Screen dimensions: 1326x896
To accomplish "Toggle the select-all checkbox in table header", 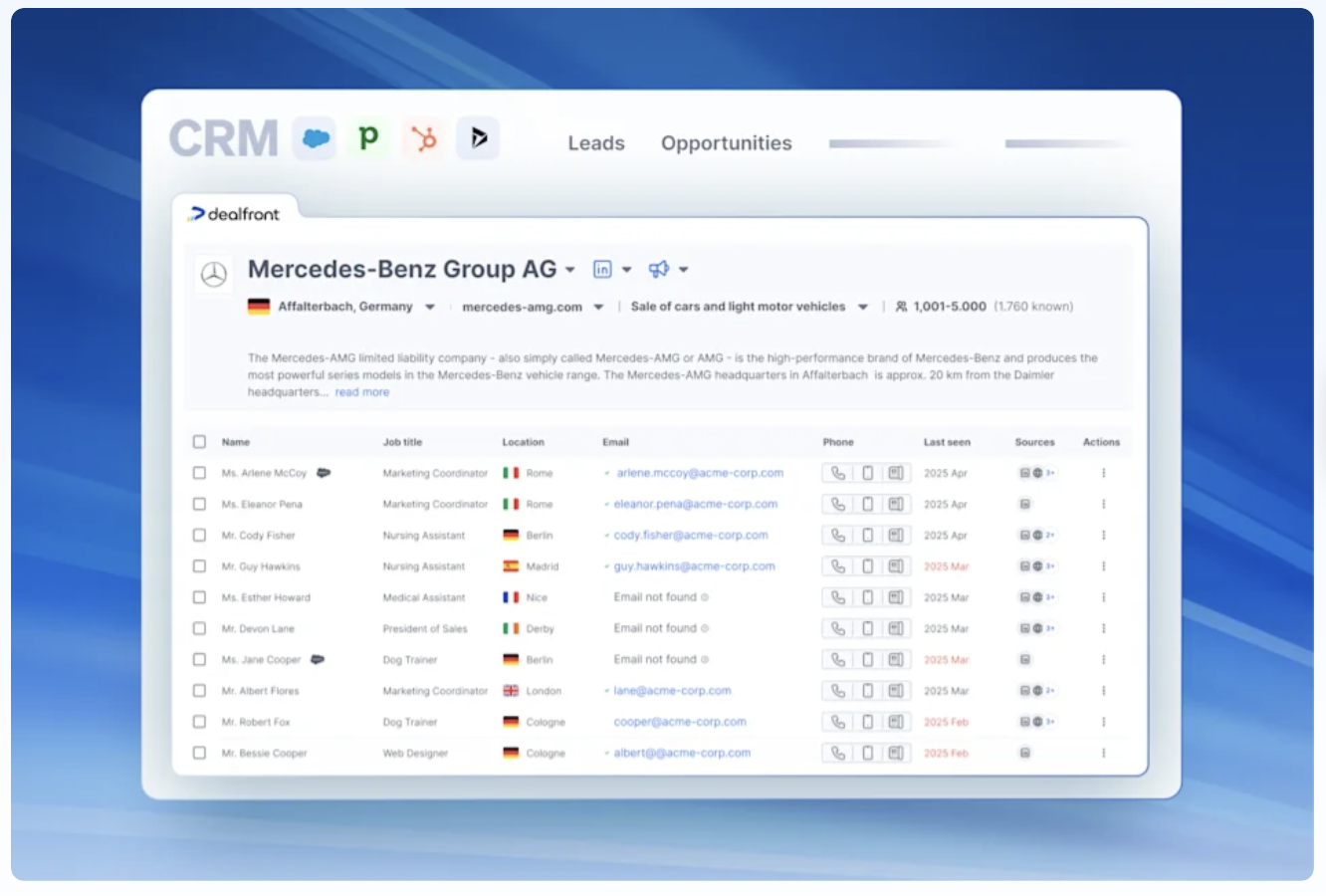I will (x=200, y=442).
